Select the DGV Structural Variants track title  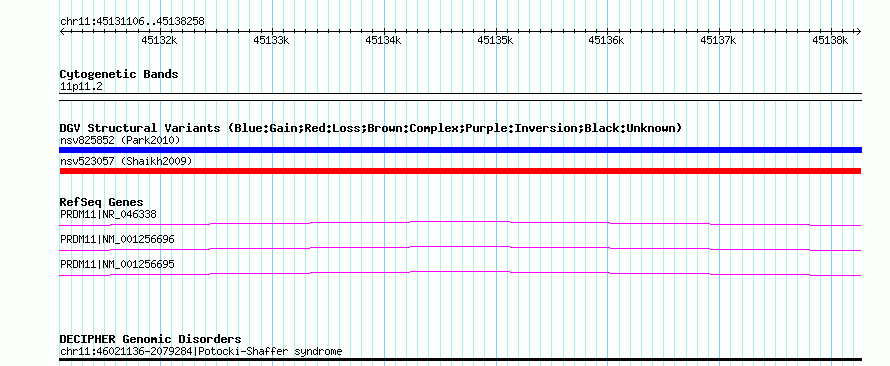click(370, 128)
